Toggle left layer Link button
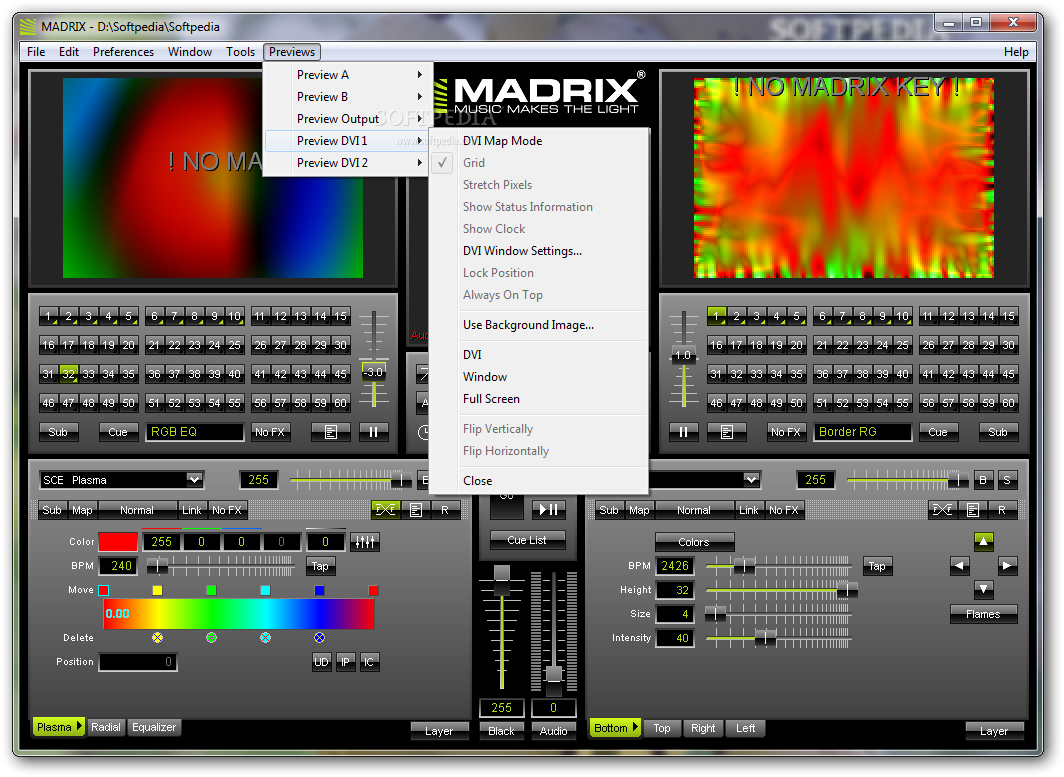 click(x=192, y=510)
